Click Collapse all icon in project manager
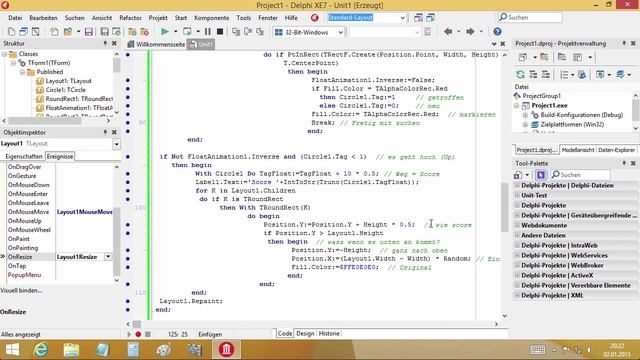This screenshot has width=640, height=360. 546,74
